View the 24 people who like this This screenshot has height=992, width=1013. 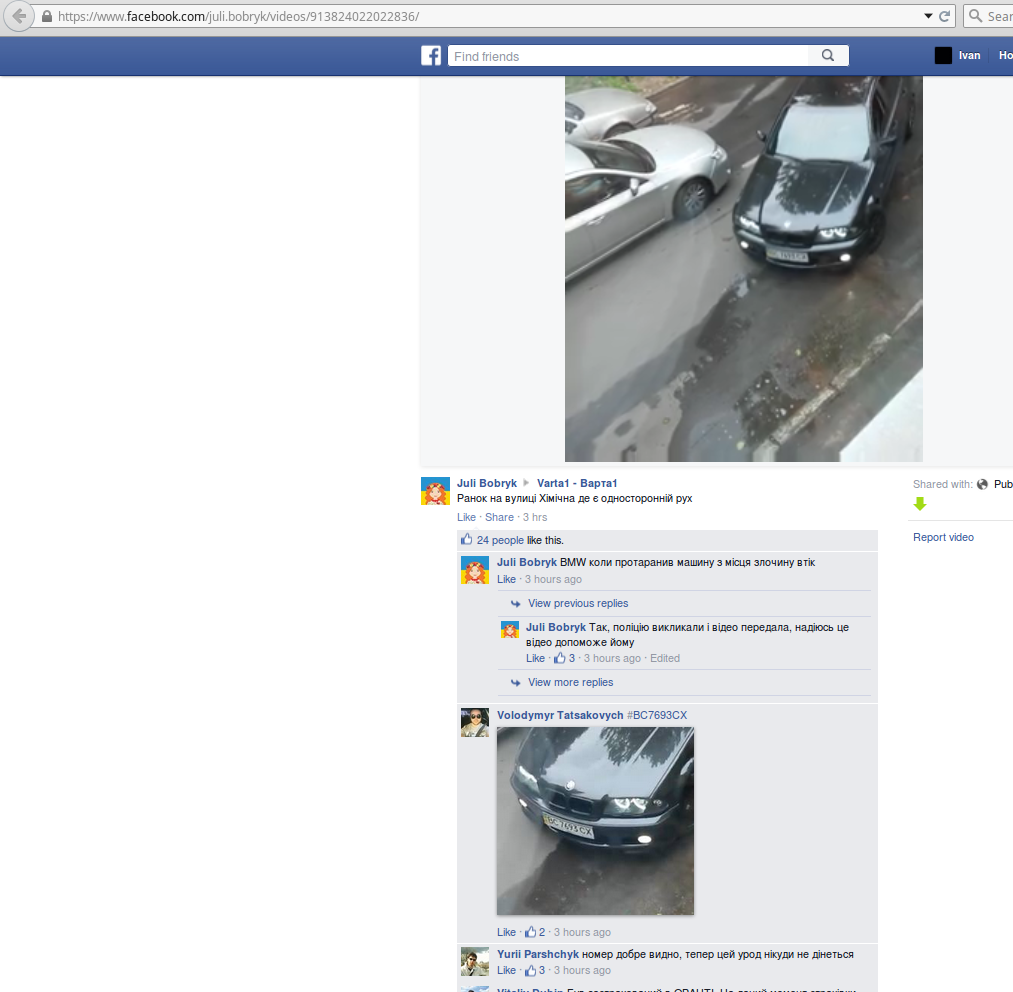click(x=500, y=540)
